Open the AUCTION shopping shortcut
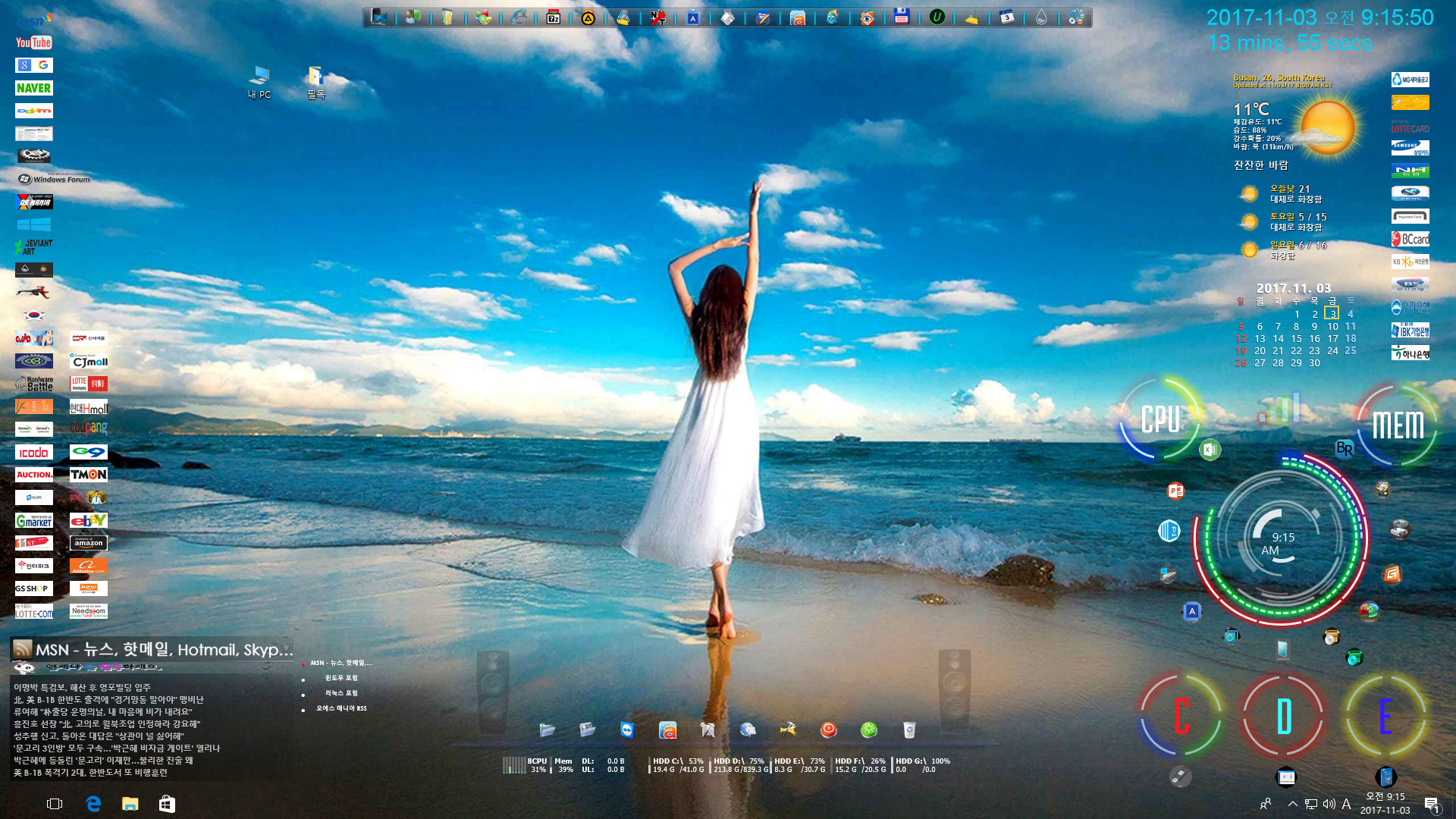1456x819 pixels. [34, 475]
